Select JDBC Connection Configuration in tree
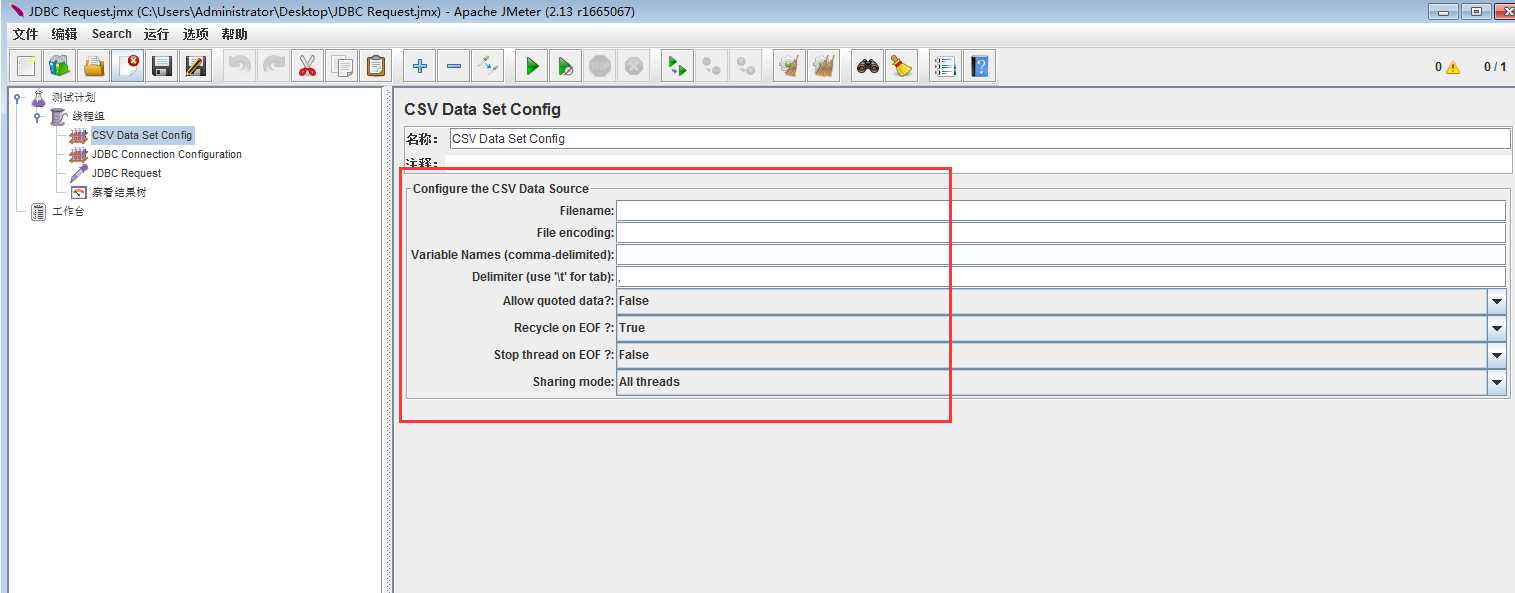The image size is (1515, 593). coord(167,154)
